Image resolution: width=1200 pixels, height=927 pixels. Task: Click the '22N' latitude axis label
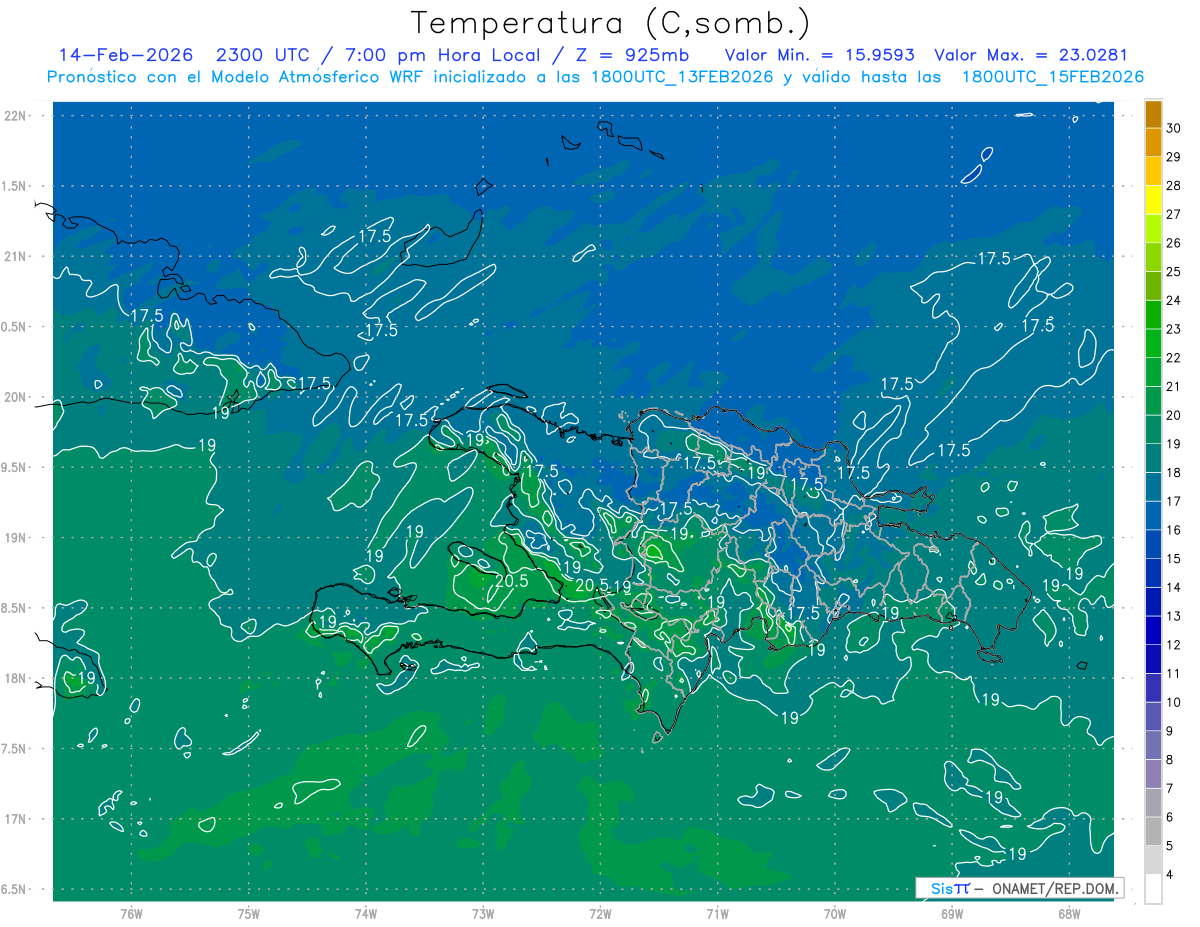pyautogui.click(x=16, y=116)
